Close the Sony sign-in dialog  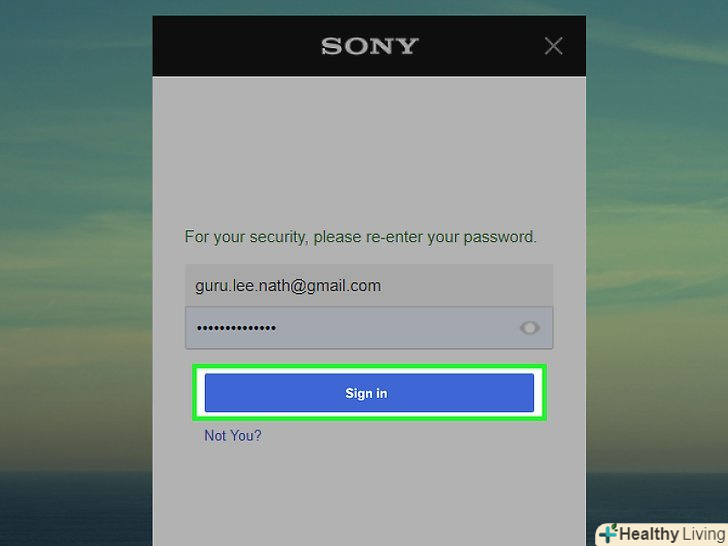coord(553,46)
